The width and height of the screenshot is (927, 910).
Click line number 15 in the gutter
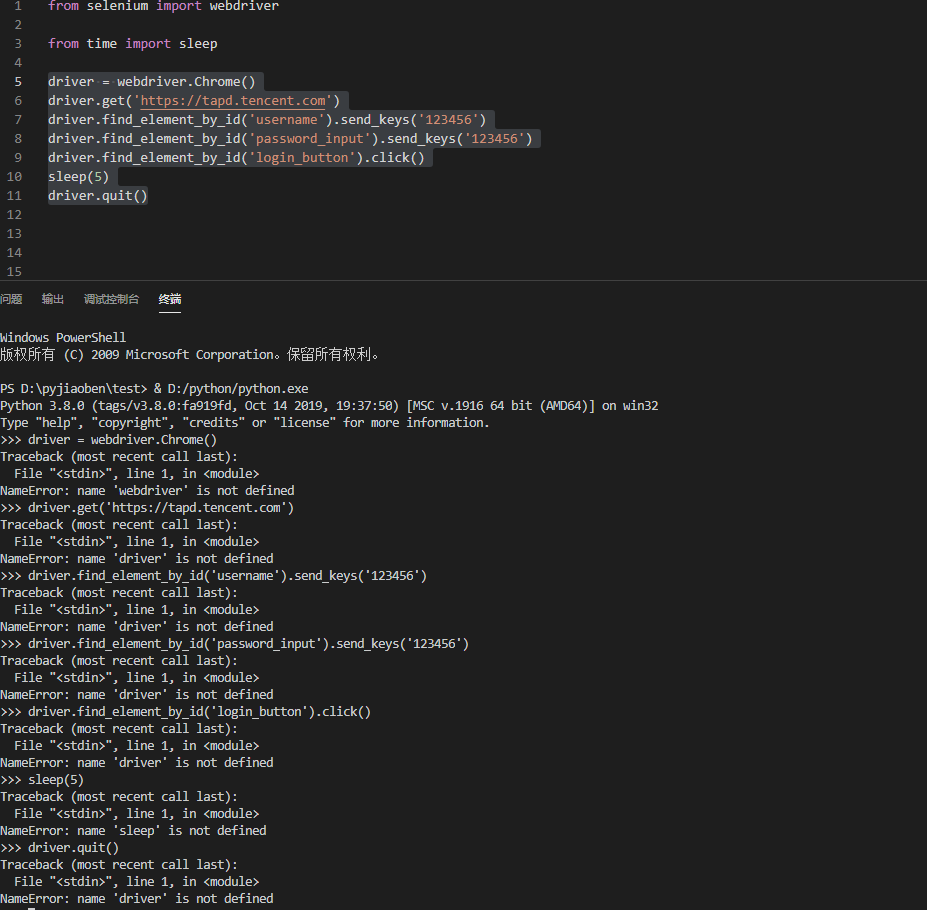[14, 271]
